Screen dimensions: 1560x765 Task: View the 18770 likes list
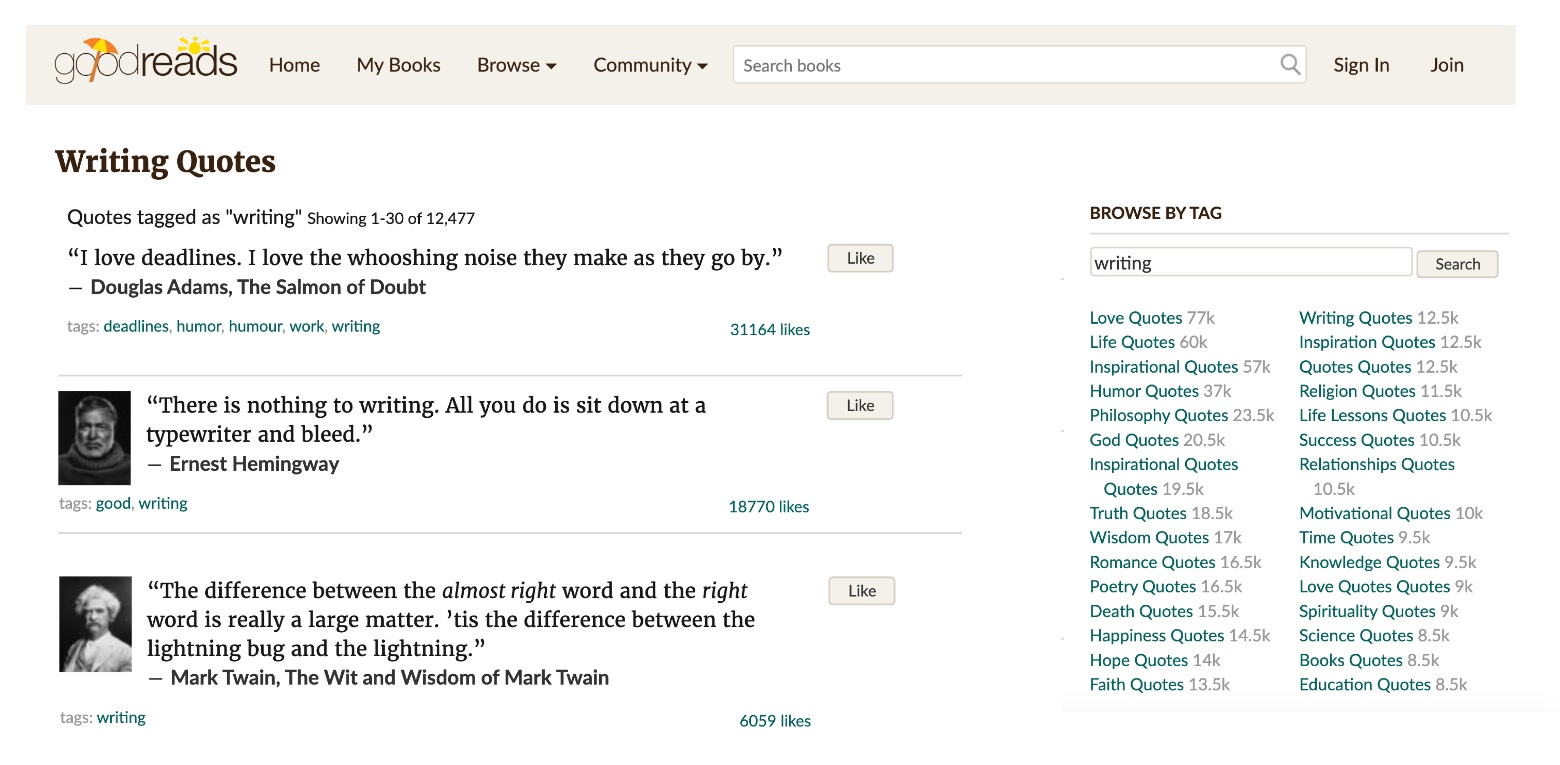tap(769, 506)
